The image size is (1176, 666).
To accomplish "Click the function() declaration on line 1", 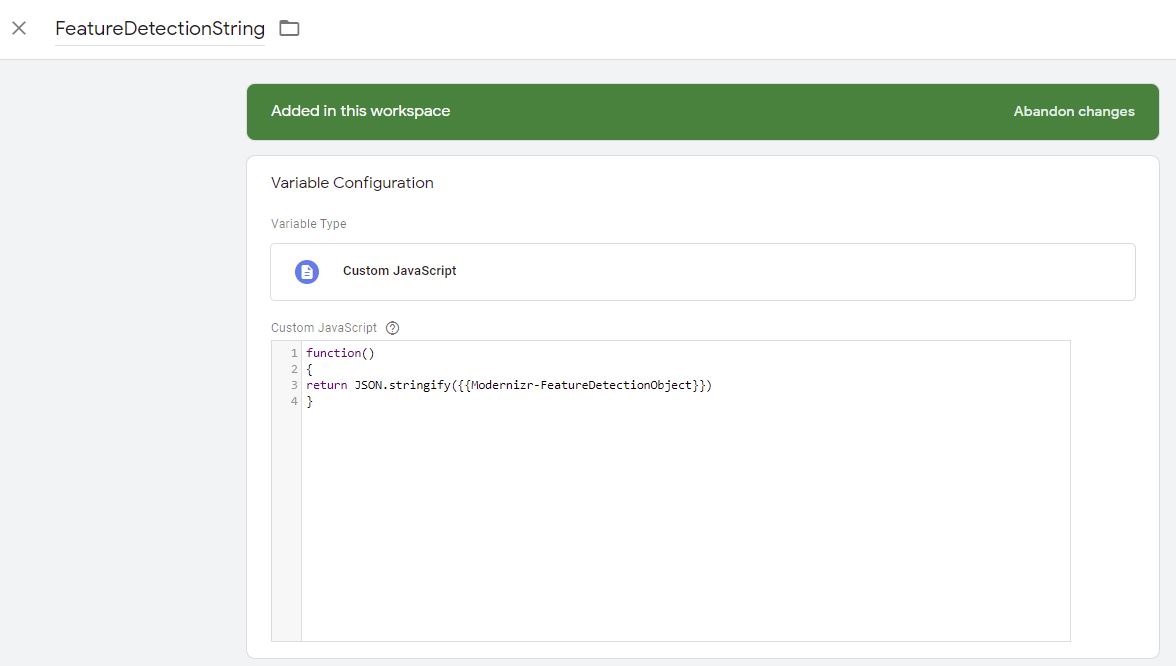I will [x=338, y=352].
